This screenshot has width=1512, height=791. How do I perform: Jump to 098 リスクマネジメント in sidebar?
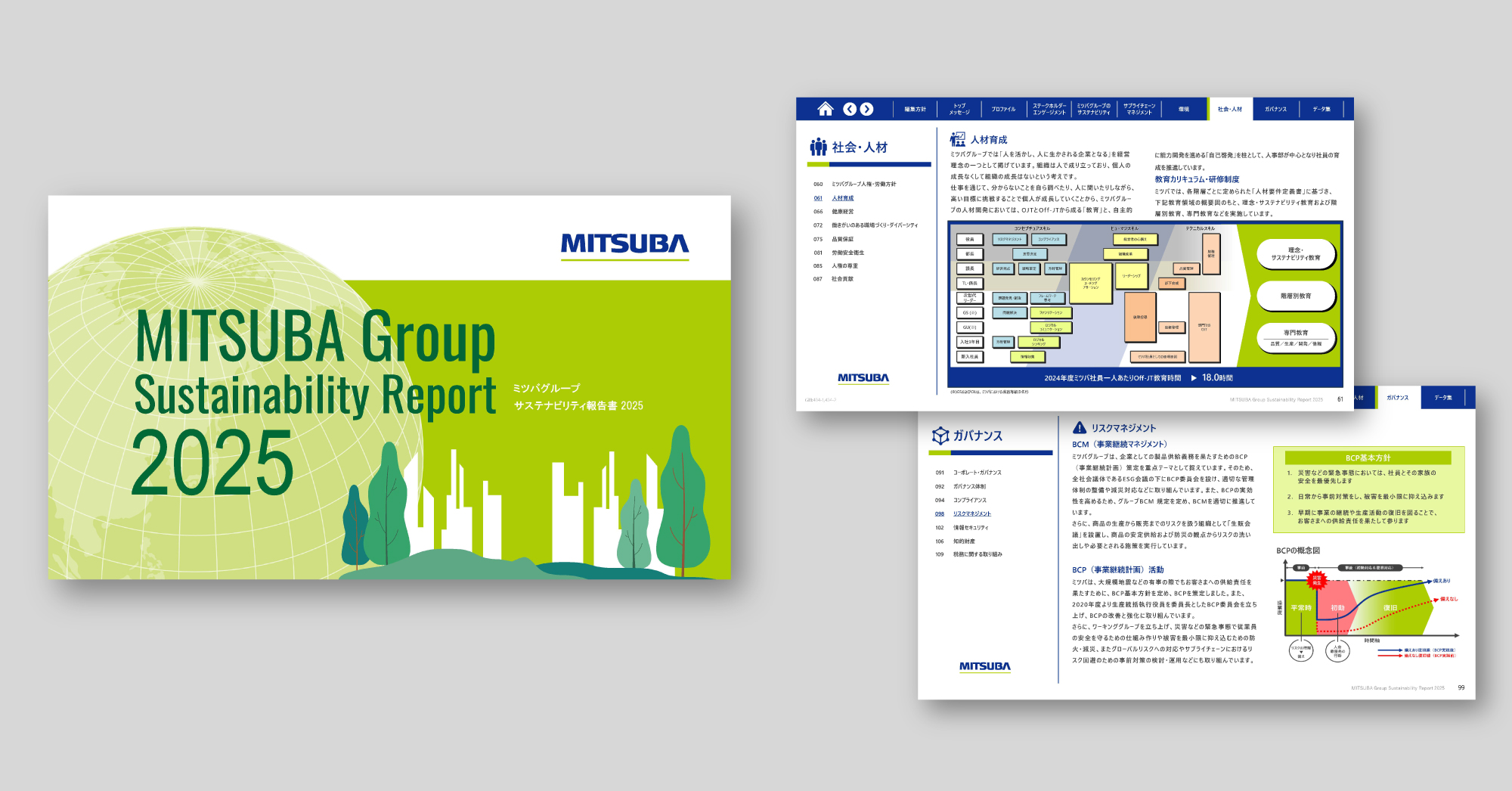pyautogui.click(x=971, y=513)
